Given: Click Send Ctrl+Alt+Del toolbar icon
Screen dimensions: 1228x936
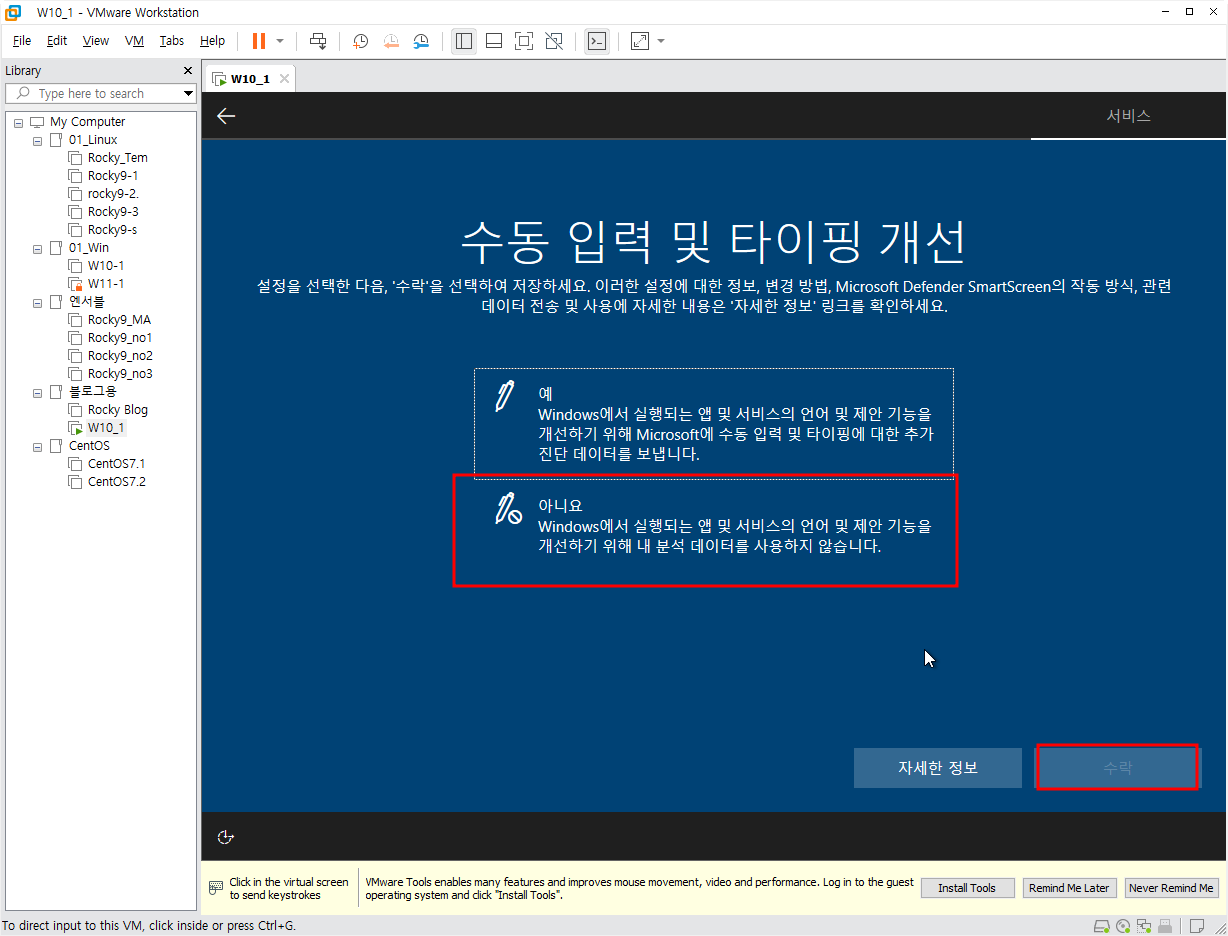Looking at the screenshot, I should [318, 41].
